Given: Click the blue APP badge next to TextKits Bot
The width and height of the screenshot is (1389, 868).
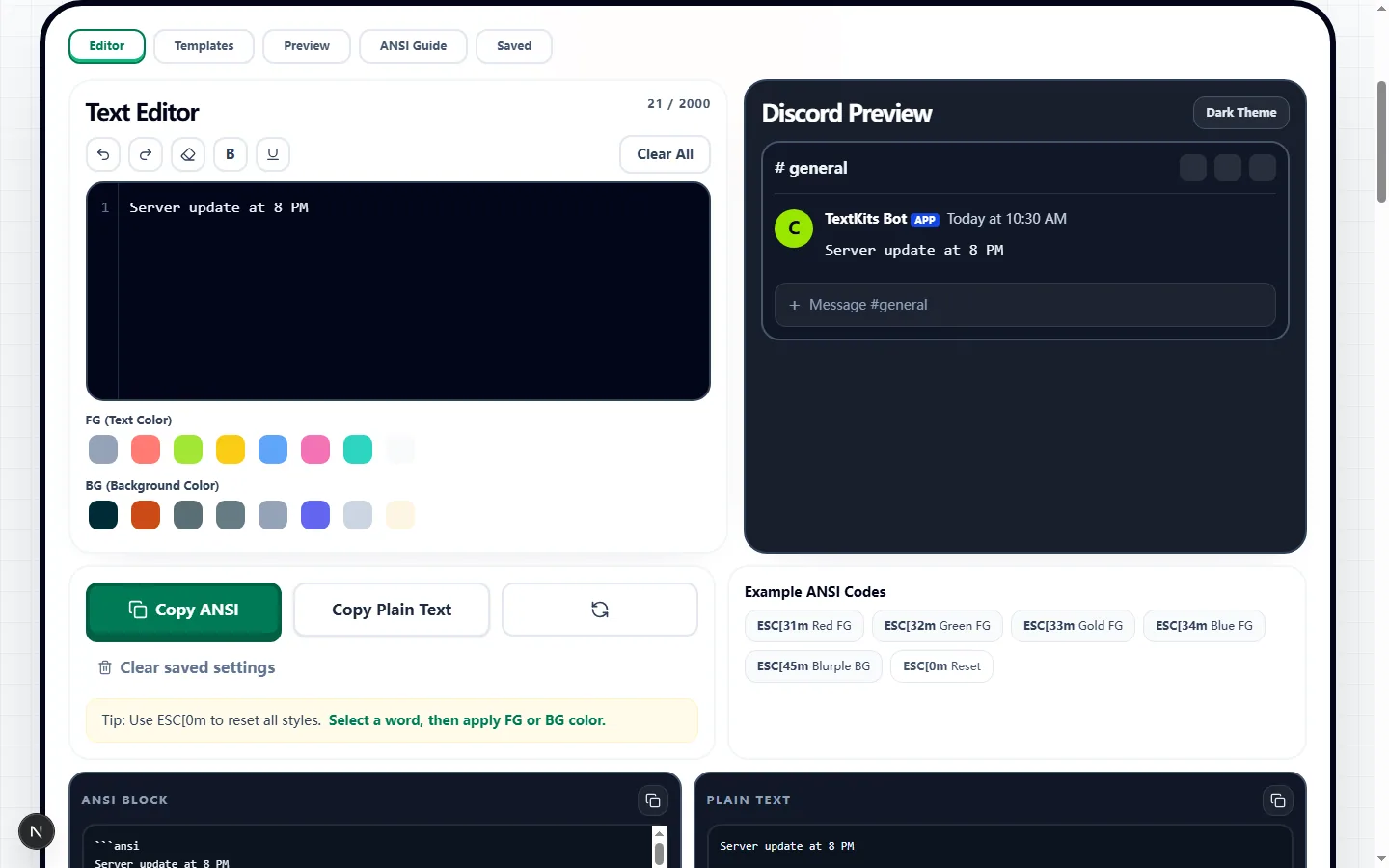Looking at the screenshot, I should [925, 220].
